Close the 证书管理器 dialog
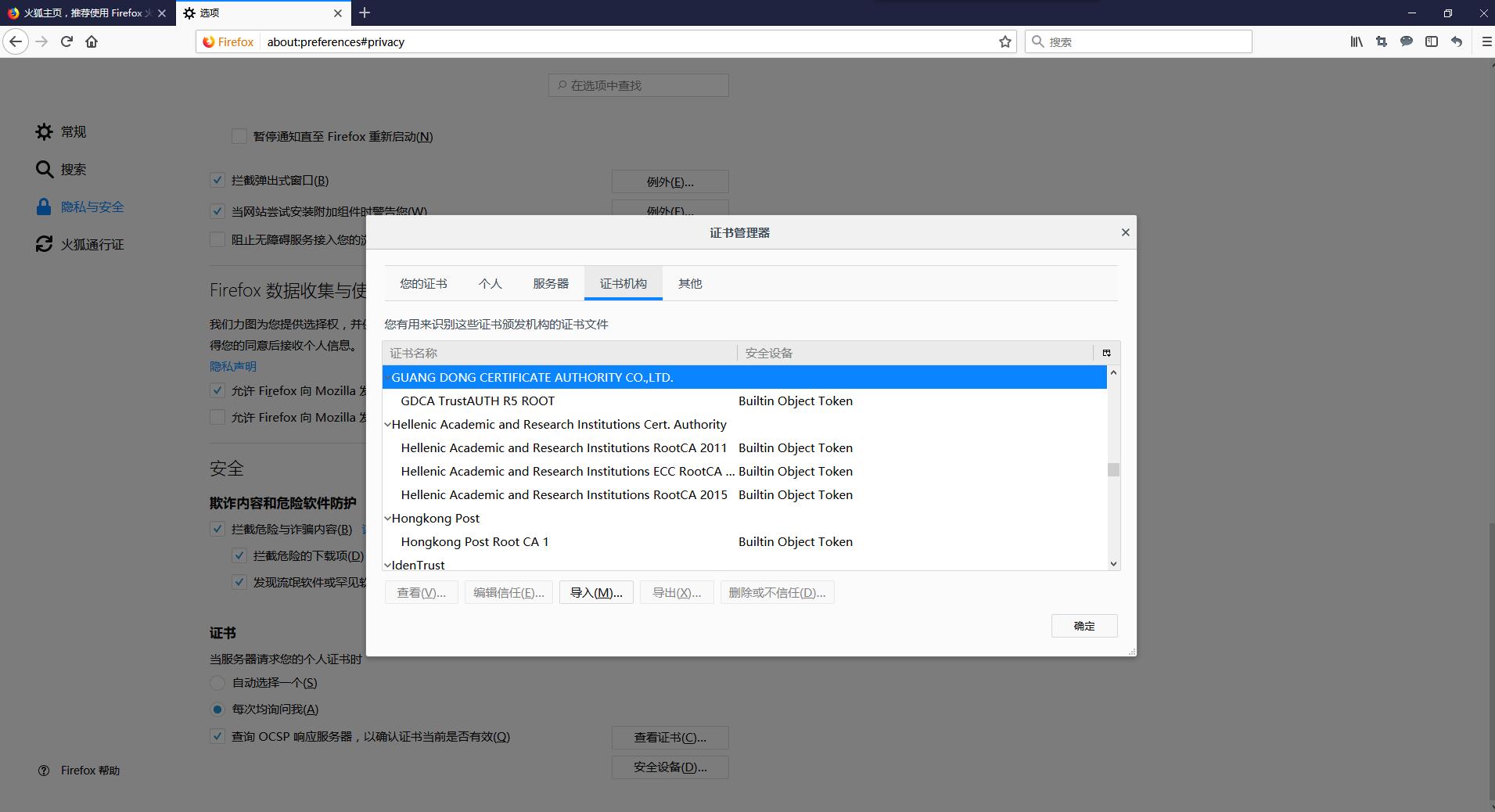This screenshot has width=1495, height=812. pyautogui.click(x=1125, y=232)
